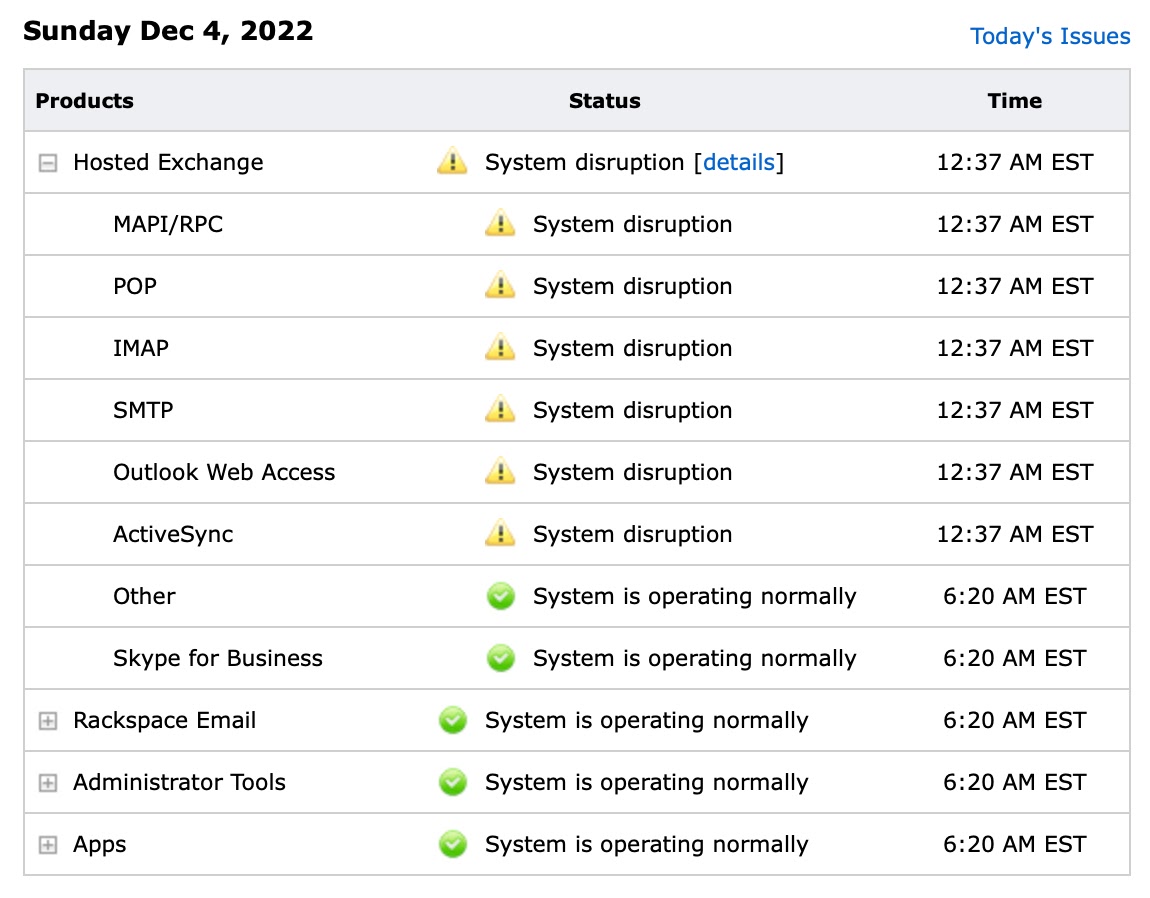Click the MAPI/RPC System disruption status text
Viewport: 1150px width, 898px height.
tap(632, 224)
